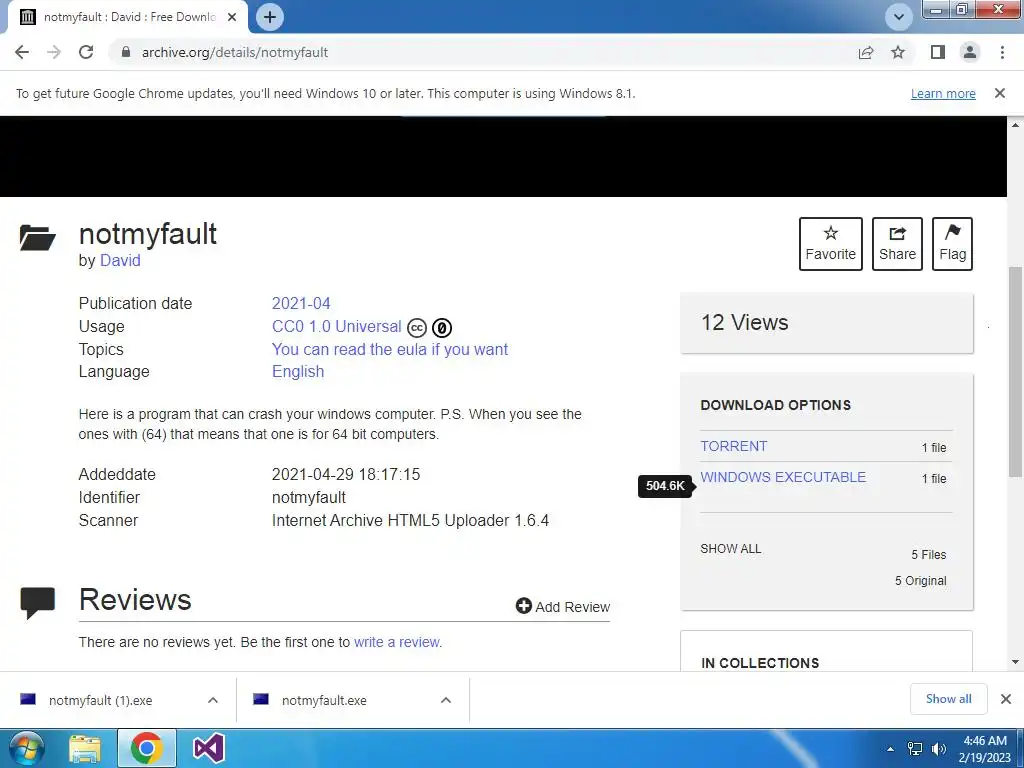
Task: Open CC0 1.0 Universal license link
Action: [x=336, y=327]
